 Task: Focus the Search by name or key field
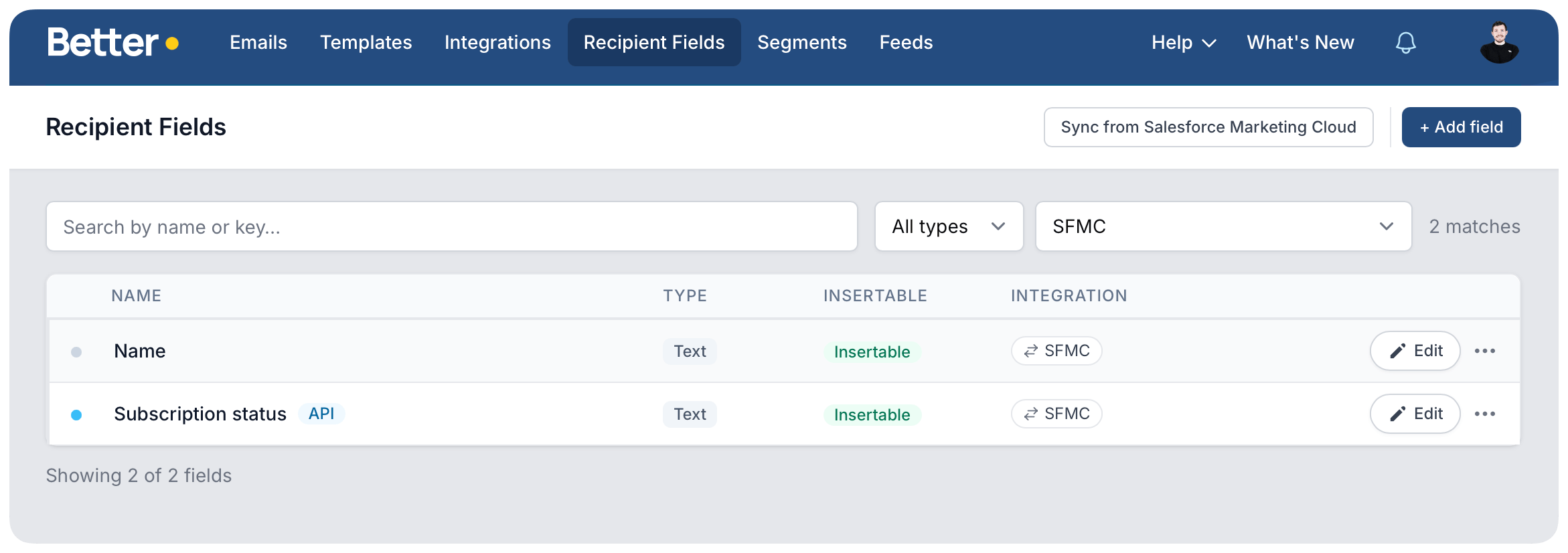coord(452,226)
